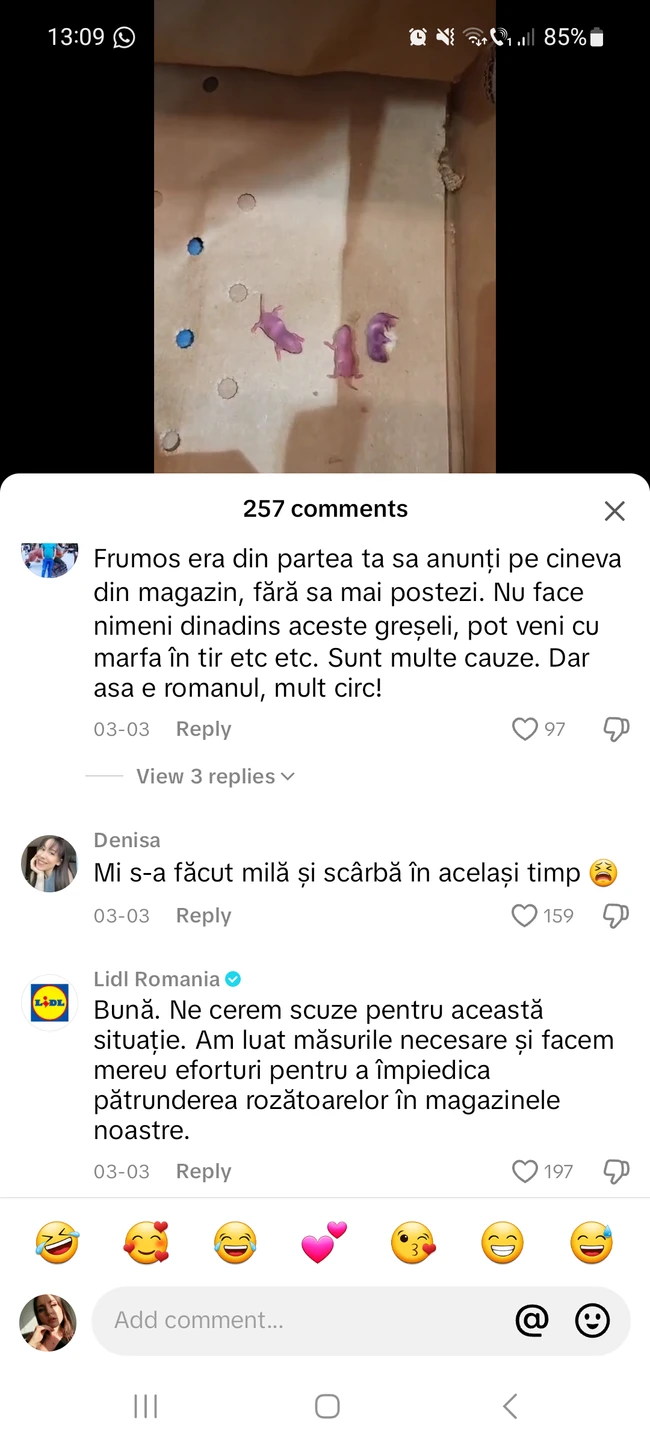Dislike the top comment about the store
The image size is (650, 1444).
click(x=616, y=729)
